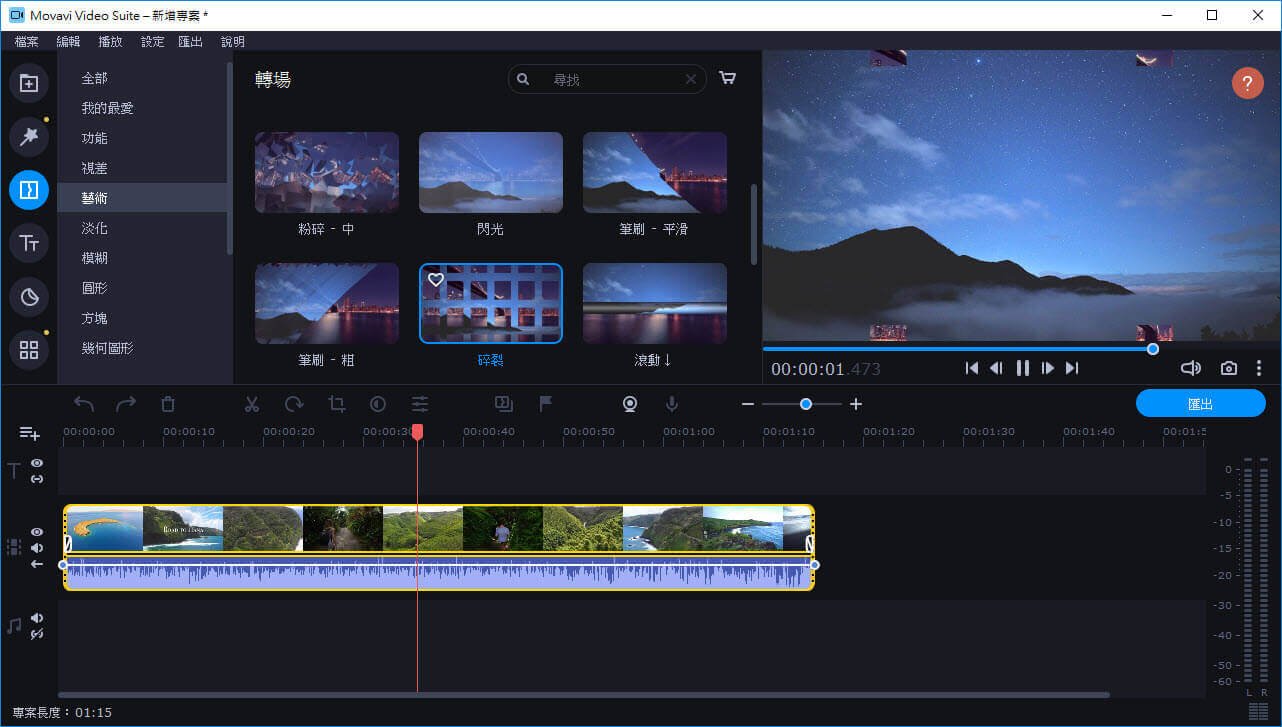The height and width of the screenshot is (727, 1282).
Task: Click the preview progress slider handle
Action: [1153, 349]
